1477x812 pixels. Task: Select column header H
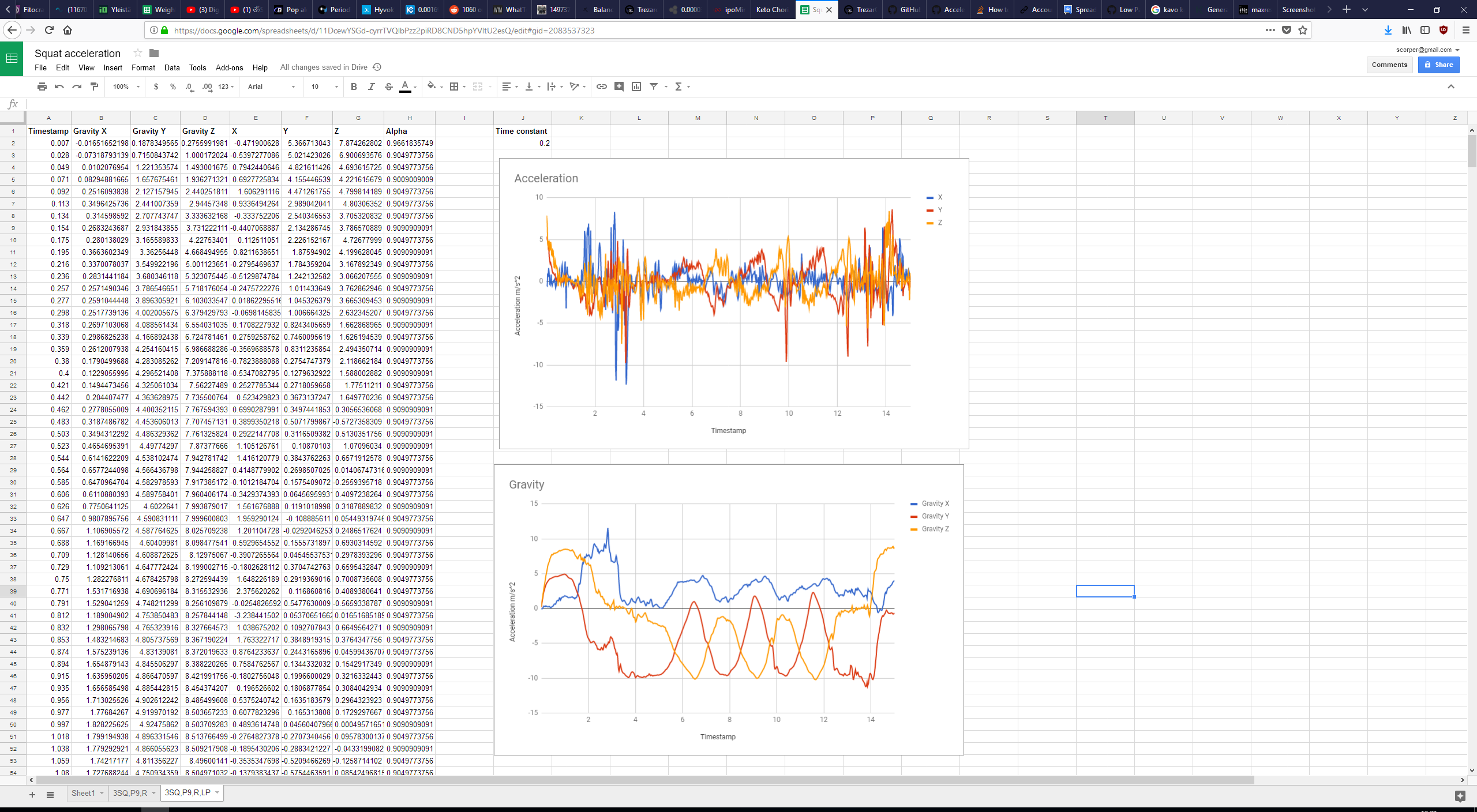click(410, 118)
